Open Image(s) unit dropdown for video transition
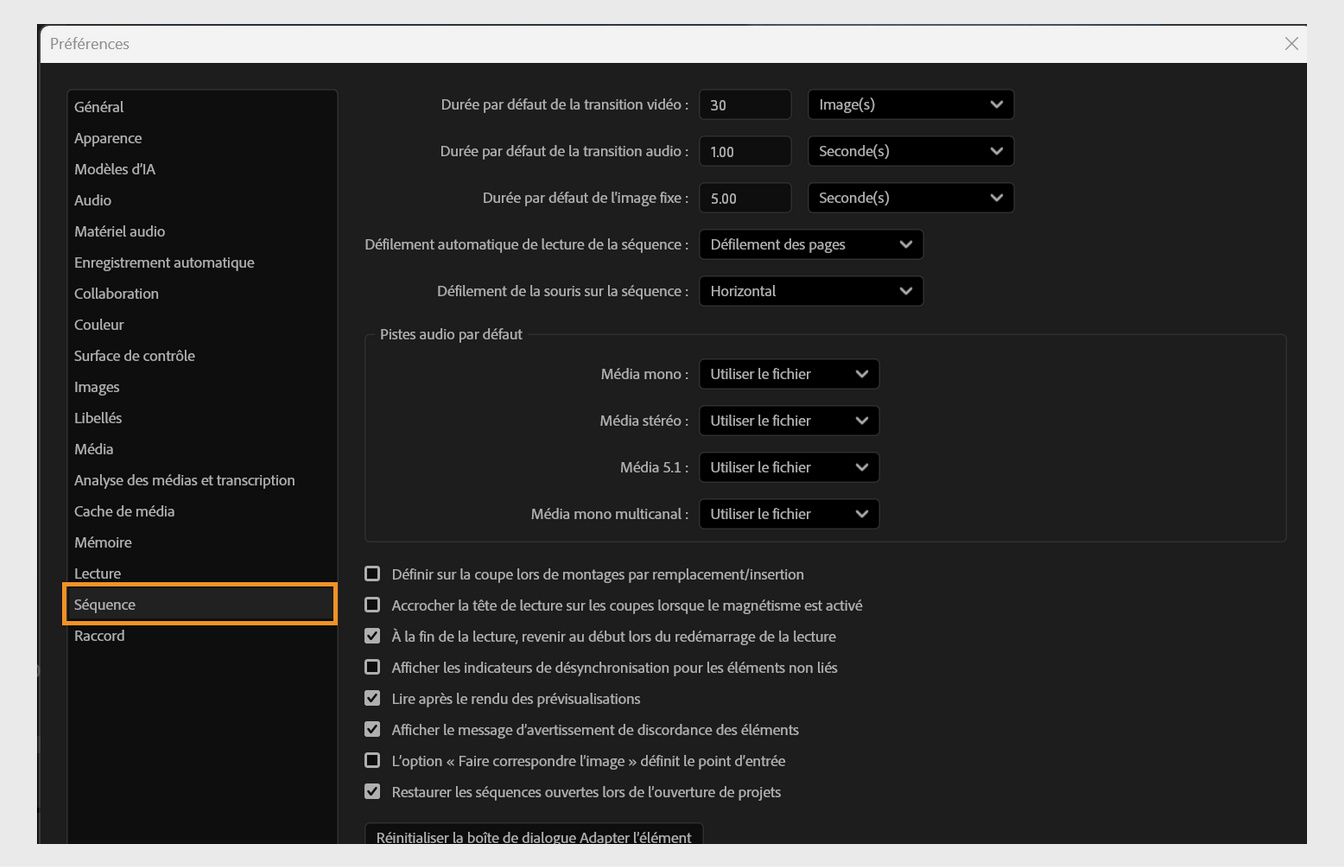The height and width of the screenshot is (867, 1344). point(910,105)
